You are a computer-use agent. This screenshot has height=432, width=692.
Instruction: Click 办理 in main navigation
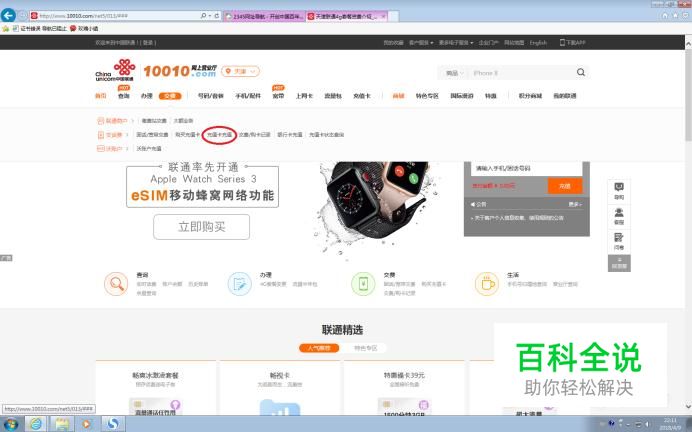tap(147, 96)
